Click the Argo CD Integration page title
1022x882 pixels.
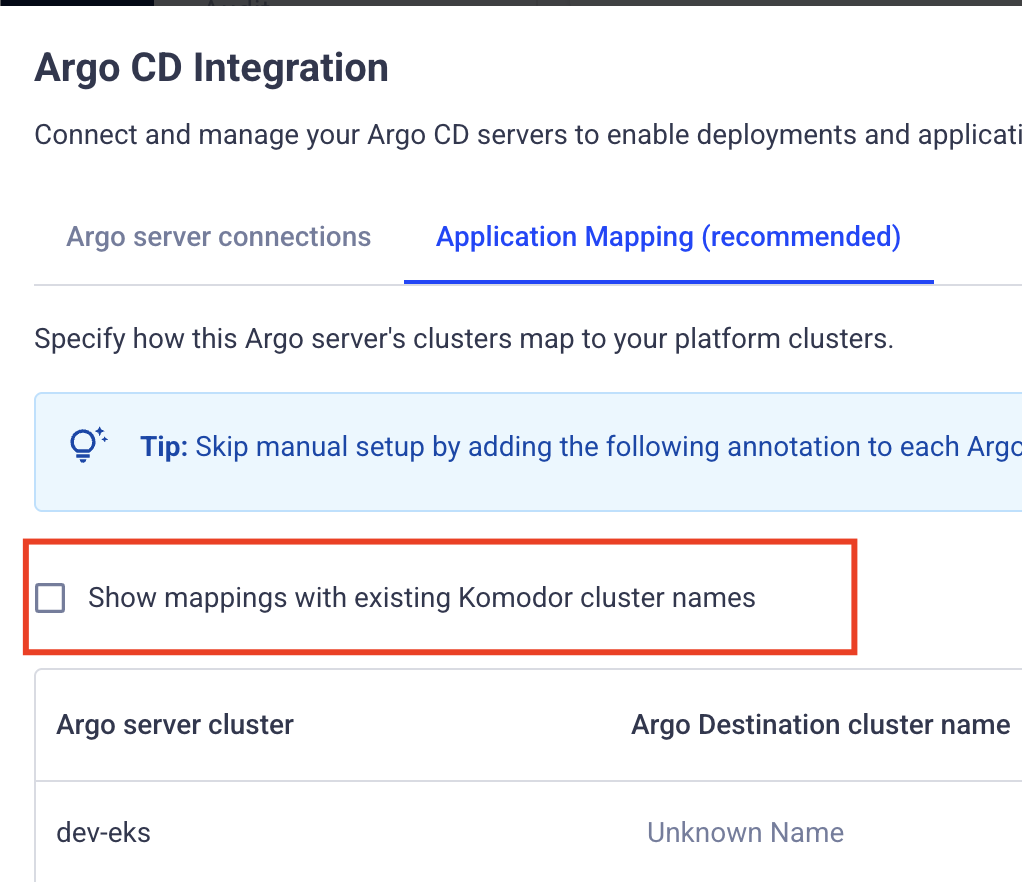(211, 67)
